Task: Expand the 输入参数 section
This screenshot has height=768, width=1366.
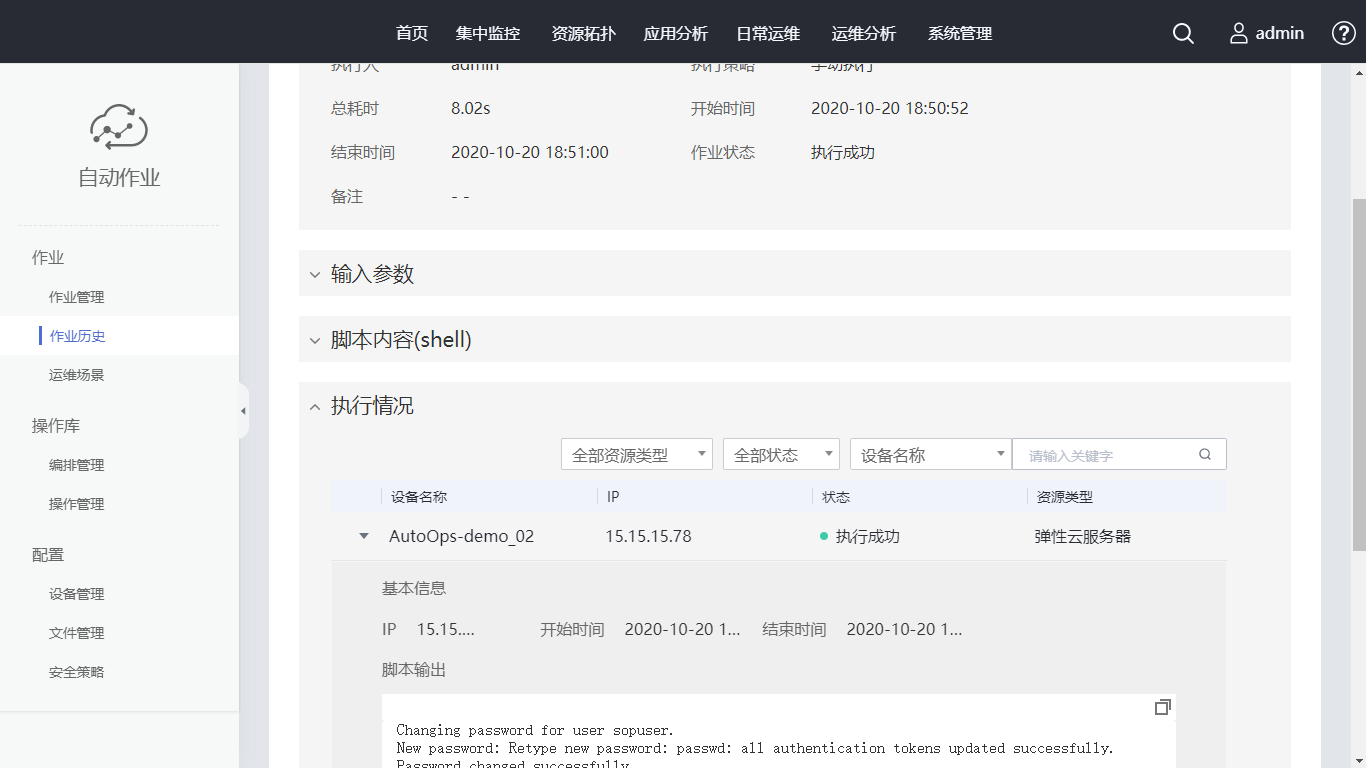Action: [x=315, y=274]
